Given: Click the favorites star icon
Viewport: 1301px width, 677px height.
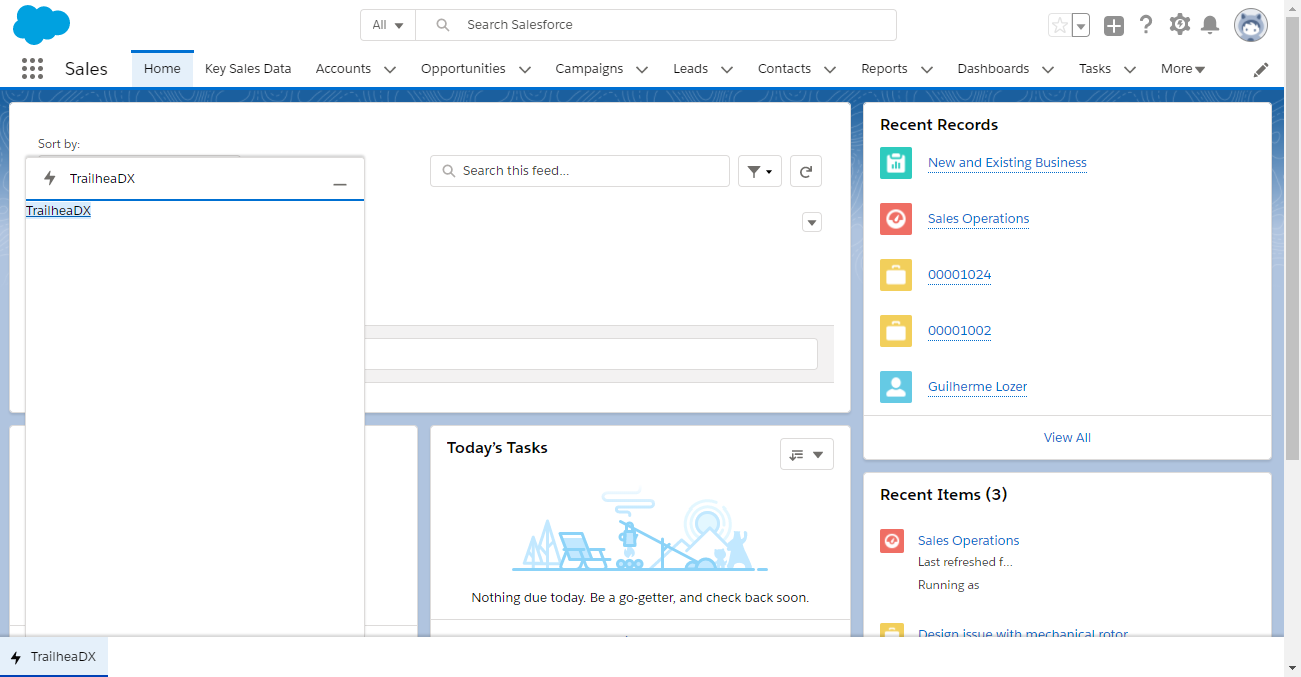Looking at the screenshot, I should [1059, 25].
